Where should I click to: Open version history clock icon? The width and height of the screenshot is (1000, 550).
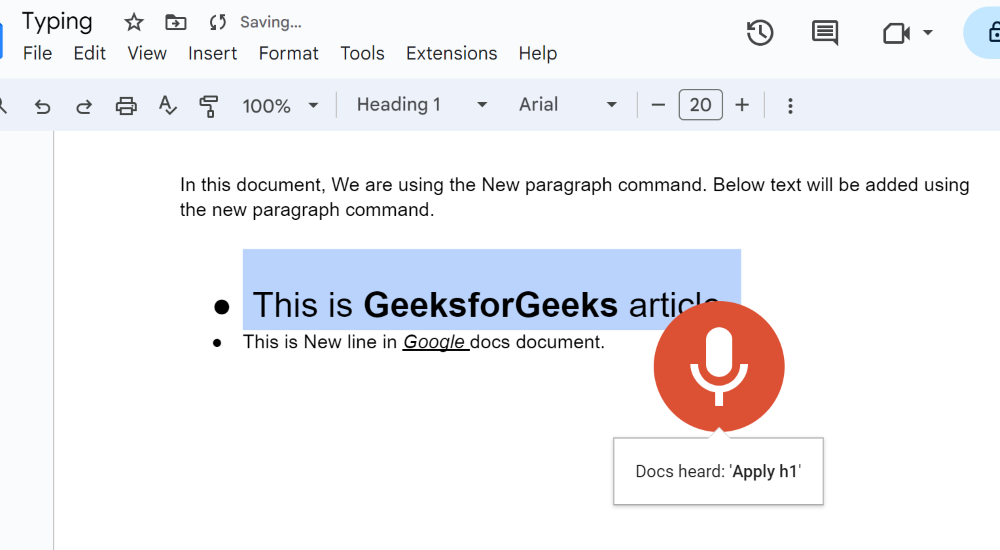point(760,33)
